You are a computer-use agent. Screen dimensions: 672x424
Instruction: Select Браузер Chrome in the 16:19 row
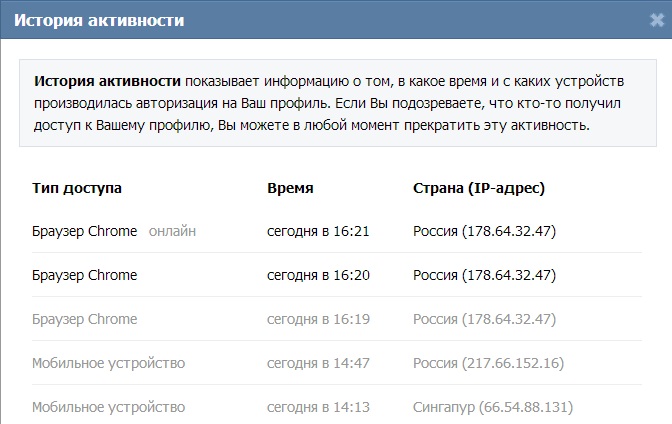tap(84, 319)
